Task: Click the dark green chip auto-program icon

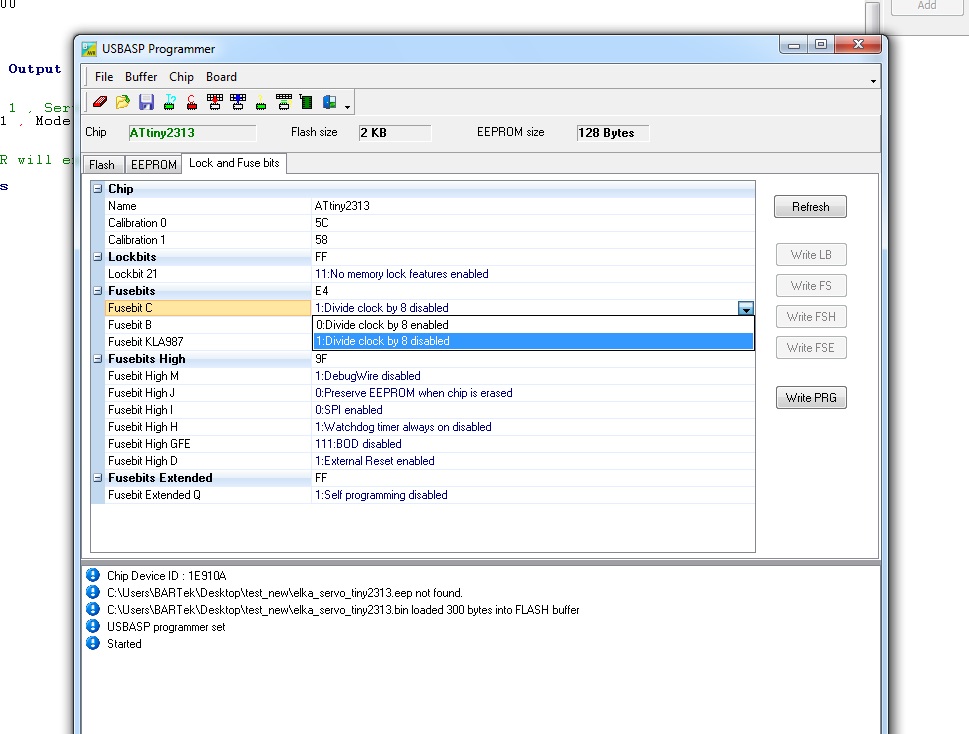Action: 307,102
